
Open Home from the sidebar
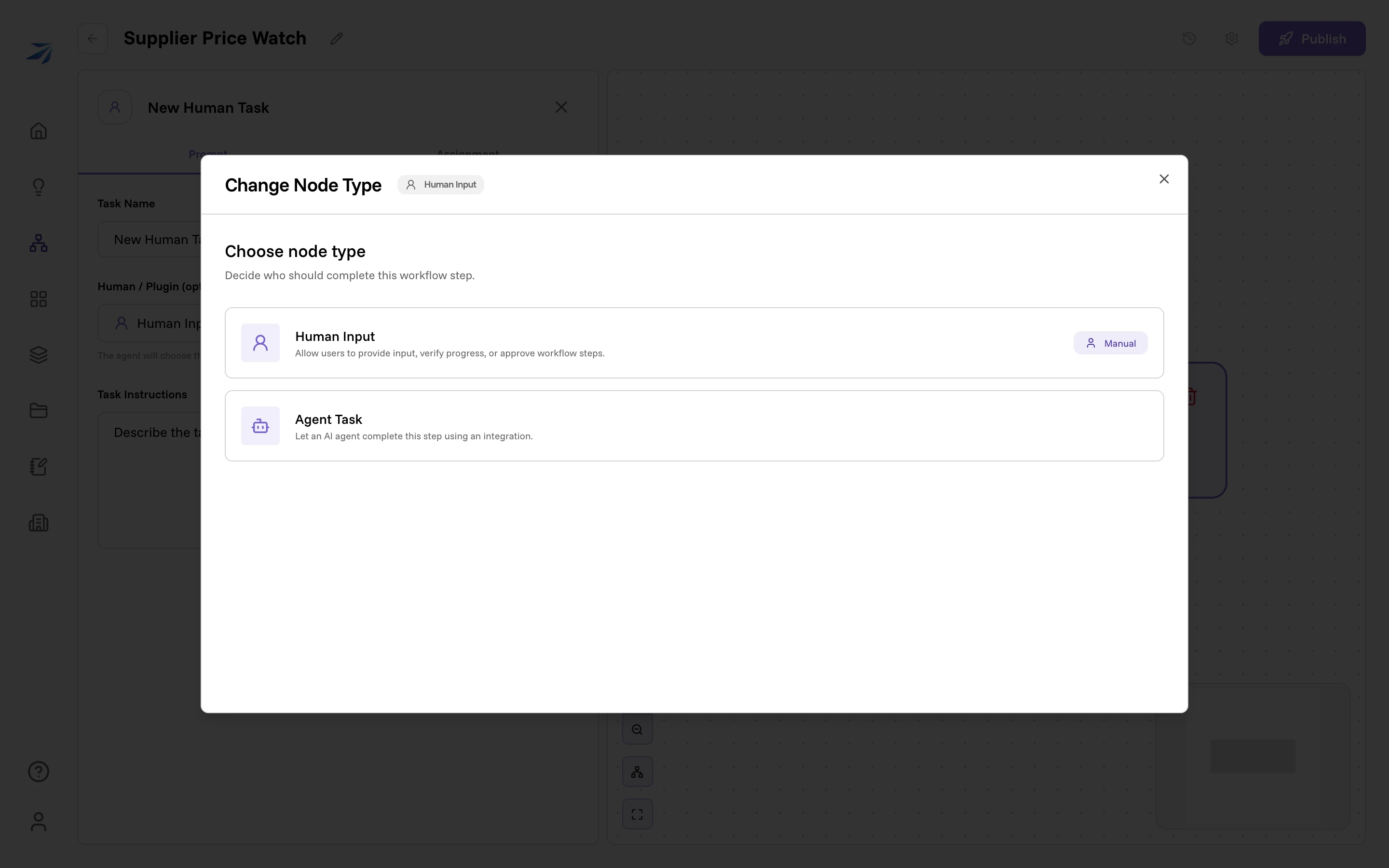39,131
